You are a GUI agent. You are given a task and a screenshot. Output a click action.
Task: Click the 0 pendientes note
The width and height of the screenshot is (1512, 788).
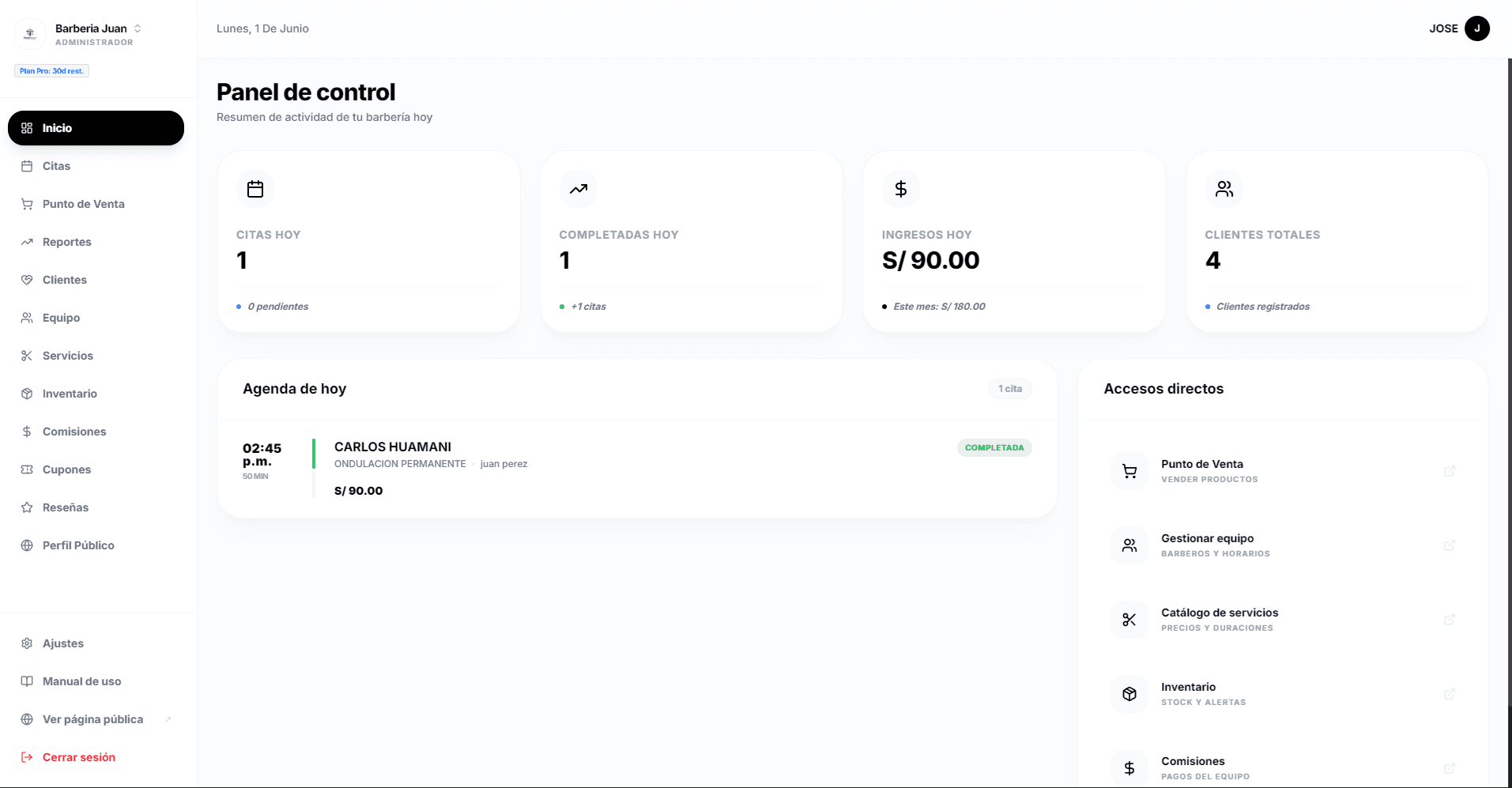[278, 307]
